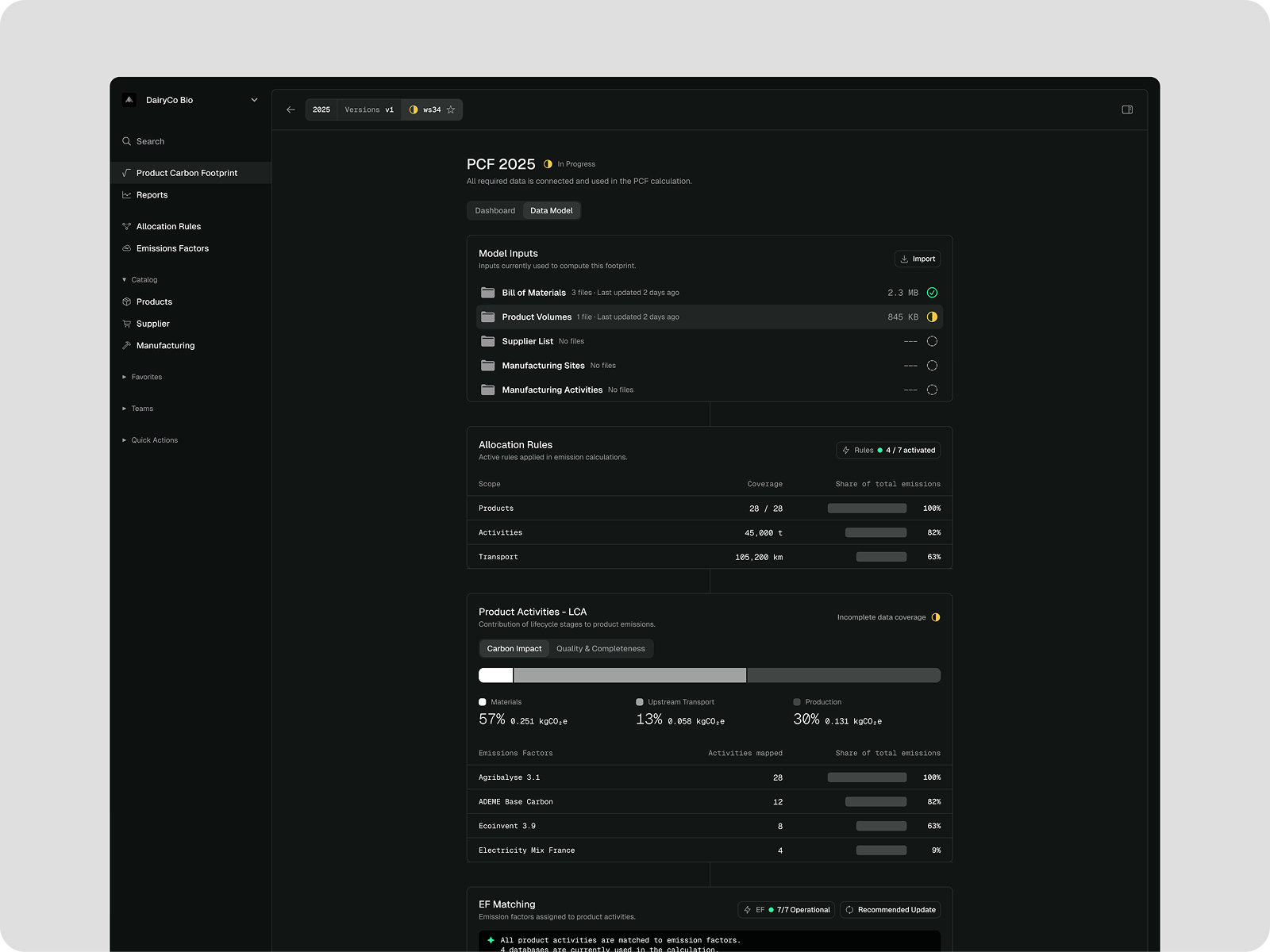Toggle the right side panel icon

(1127, 109)
